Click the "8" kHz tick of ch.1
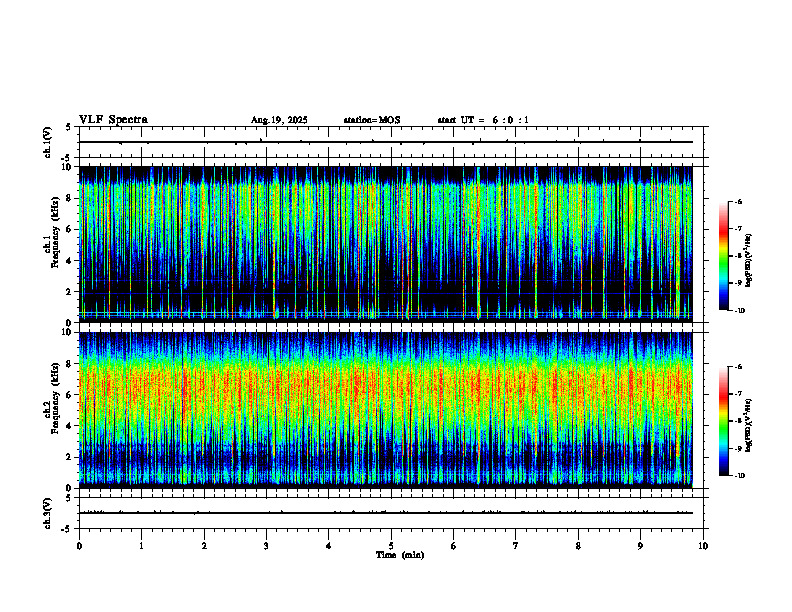The width and height of the screenshot is (792, 612). [x=70, y=198]
